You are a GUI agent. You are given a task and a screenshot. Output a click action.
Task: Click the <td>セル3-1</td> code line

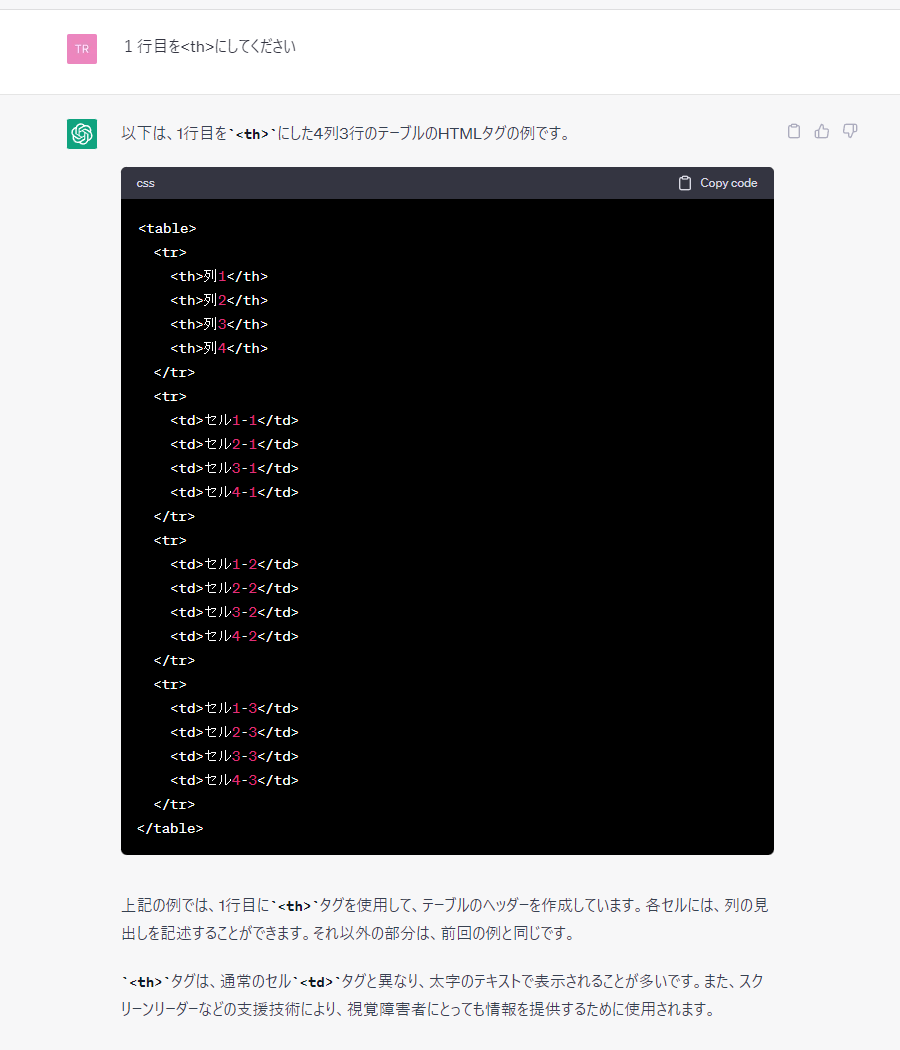pos(234,469)
